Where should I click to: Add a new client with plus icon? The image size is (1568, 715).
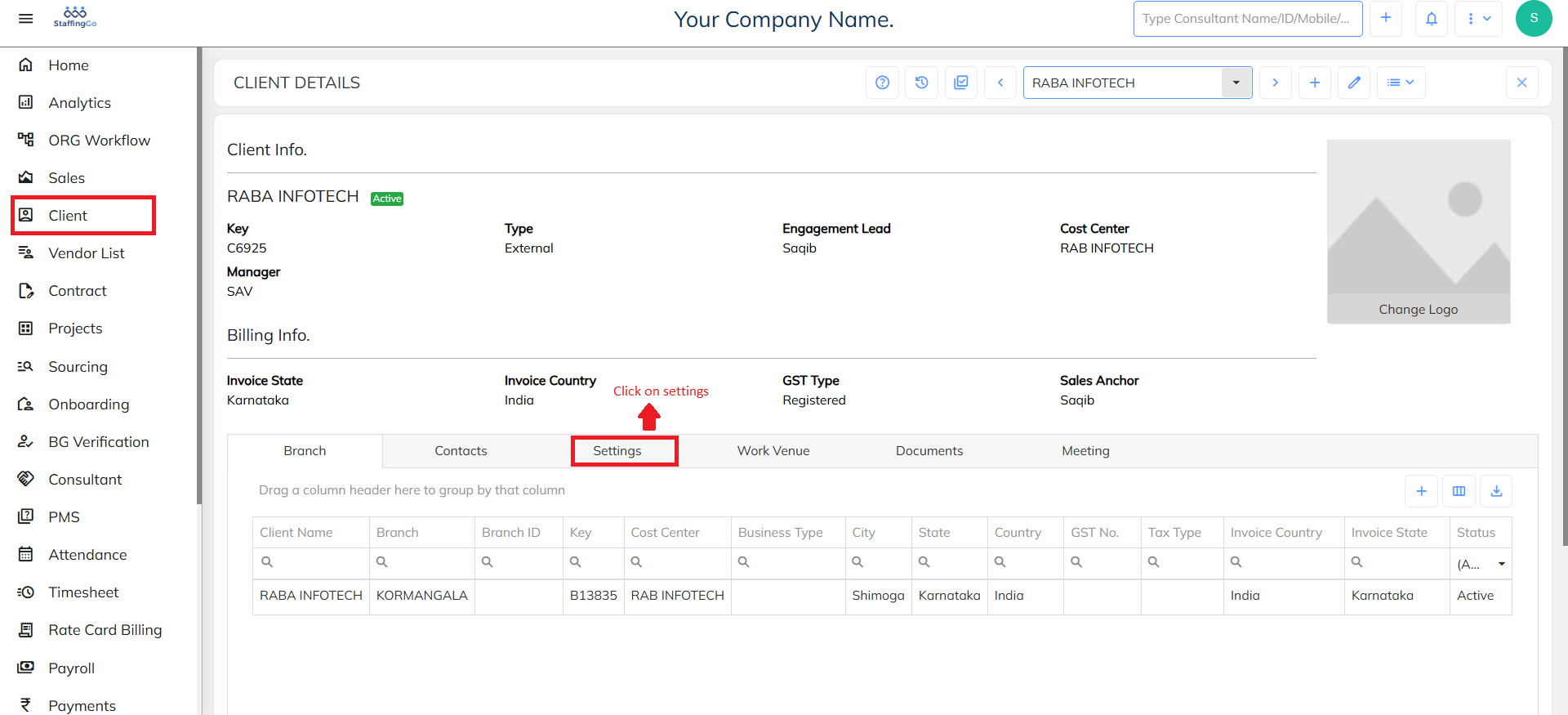click(1315, 83)
